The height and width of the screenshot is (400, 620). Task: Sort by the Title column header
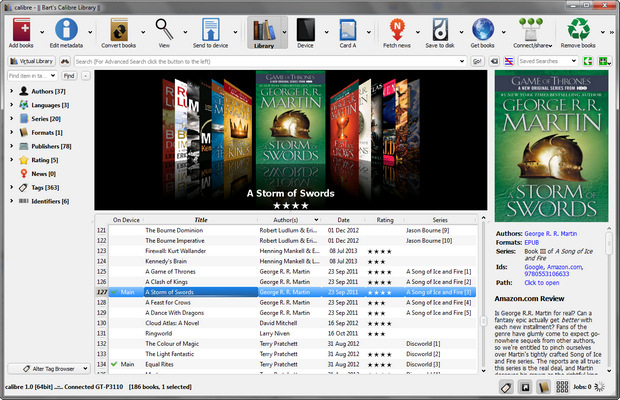tap(201, 220)
